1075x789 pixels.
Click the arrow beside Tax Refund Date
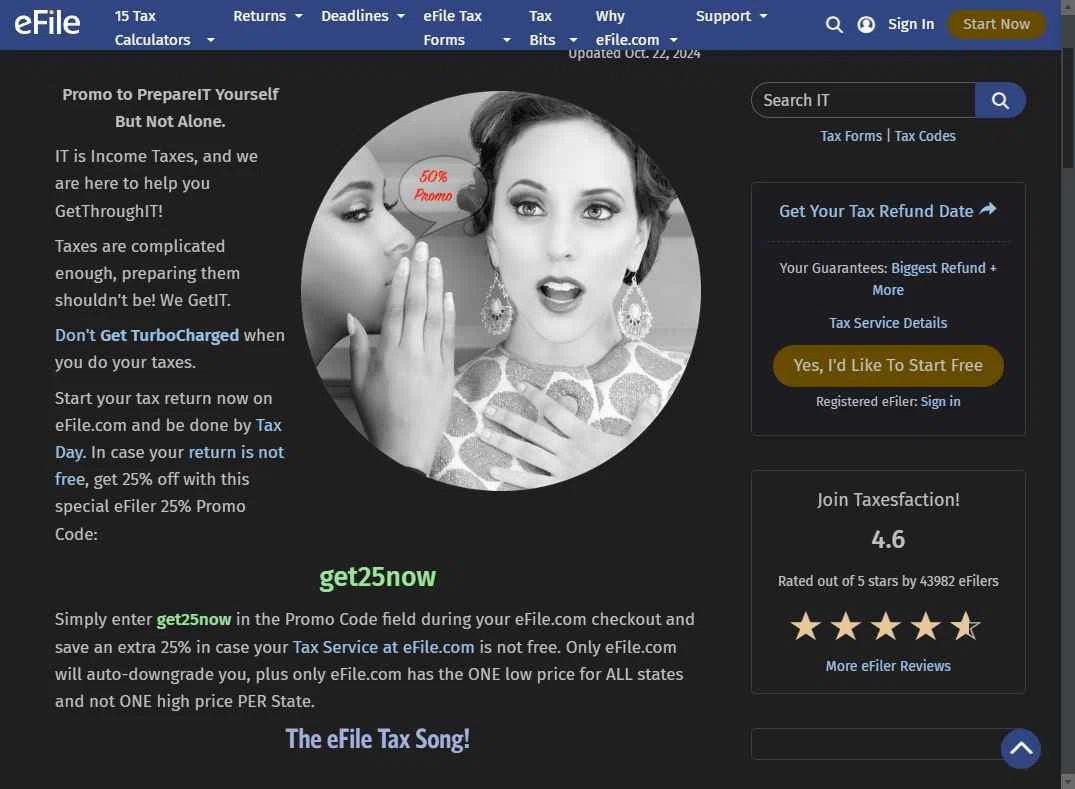[x=988, y=209]
